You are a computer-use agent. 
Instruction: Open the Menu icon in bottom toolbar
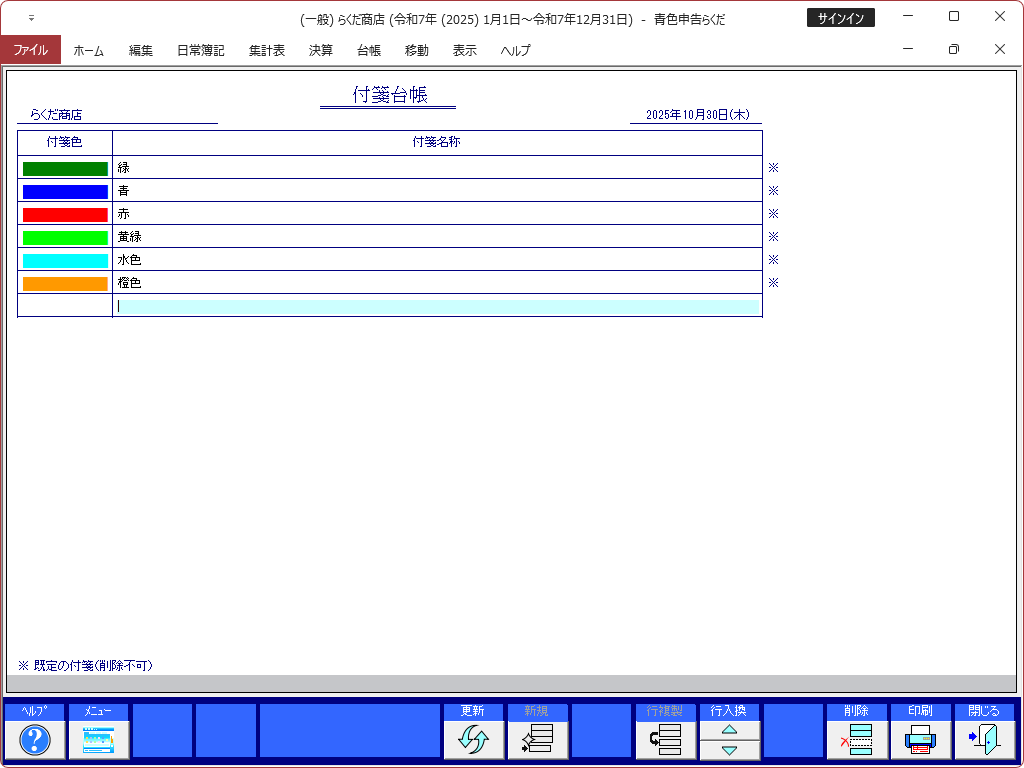pyautogui.click(x=98, y=740)
